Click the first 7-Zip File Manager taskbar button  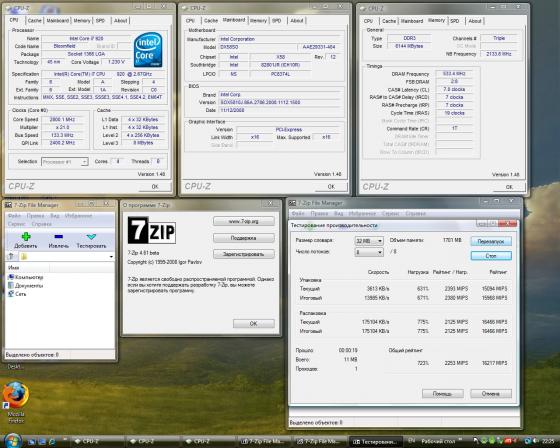pyautogui.click(x=264, y=442)
